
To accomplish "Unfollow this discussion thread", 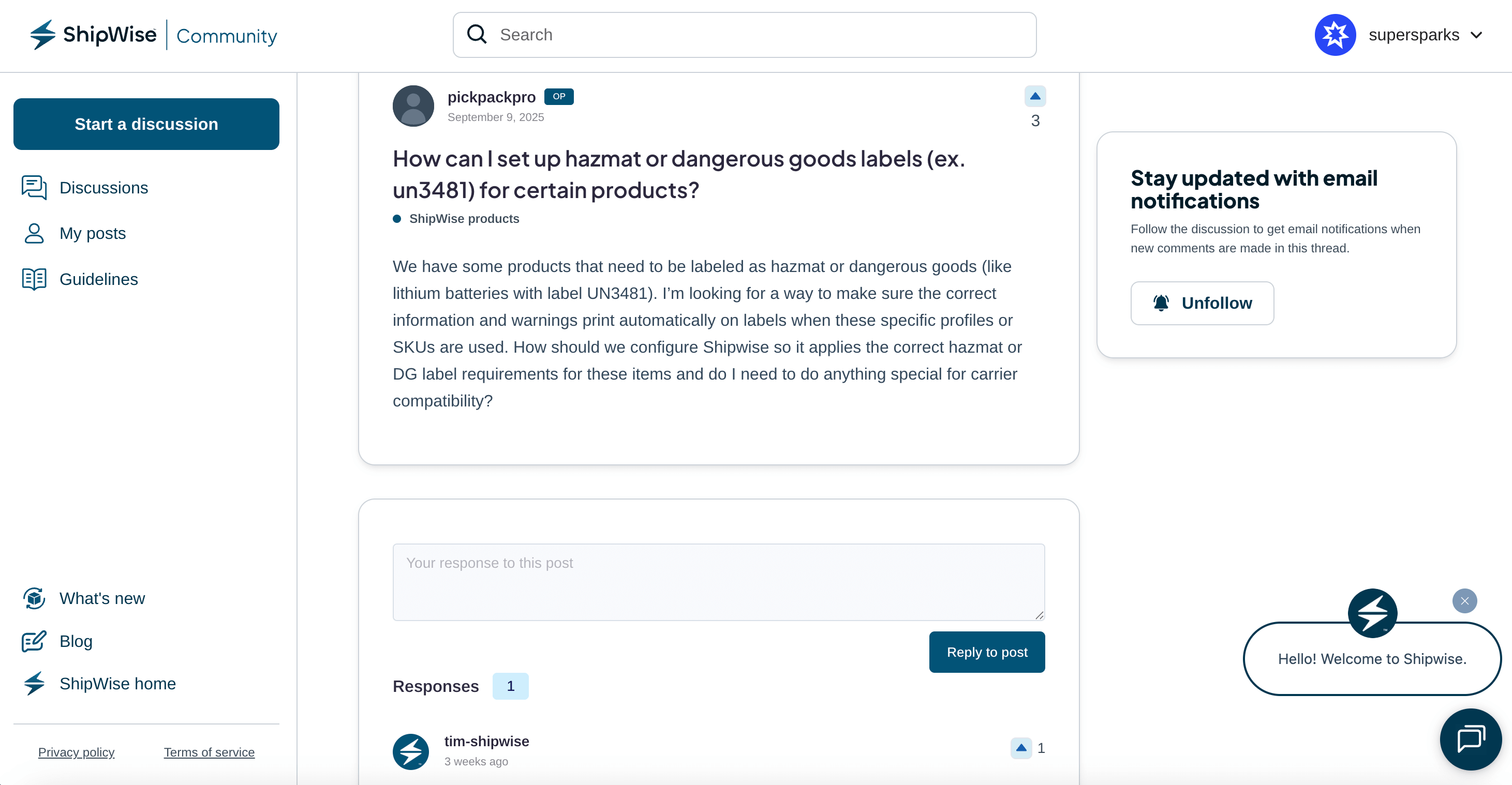I will (x=1202, y=304).
